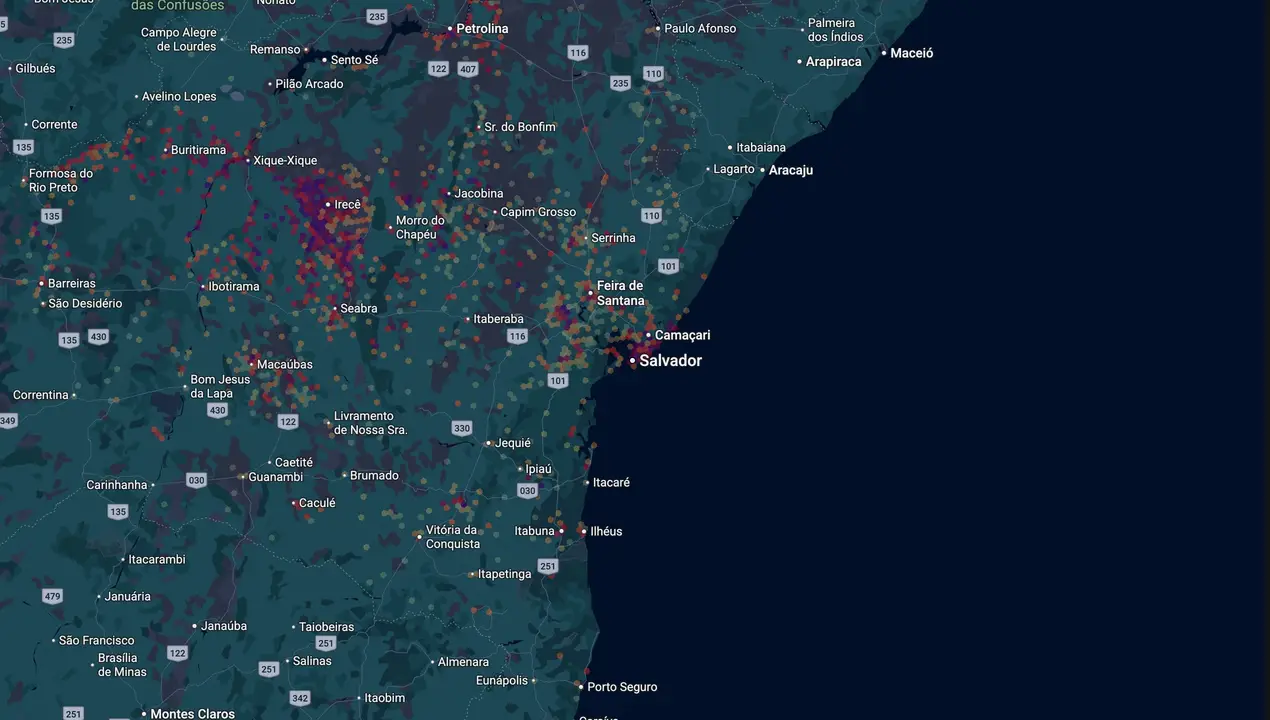Click the Morro do Chapéu label
Screen dimensions: 1270x720
point(420,228)
